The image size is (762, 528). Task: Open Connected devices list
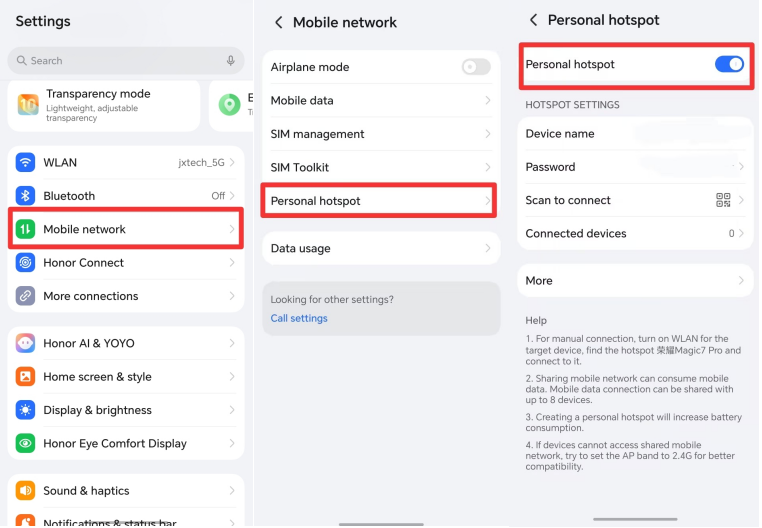[635, 233]
